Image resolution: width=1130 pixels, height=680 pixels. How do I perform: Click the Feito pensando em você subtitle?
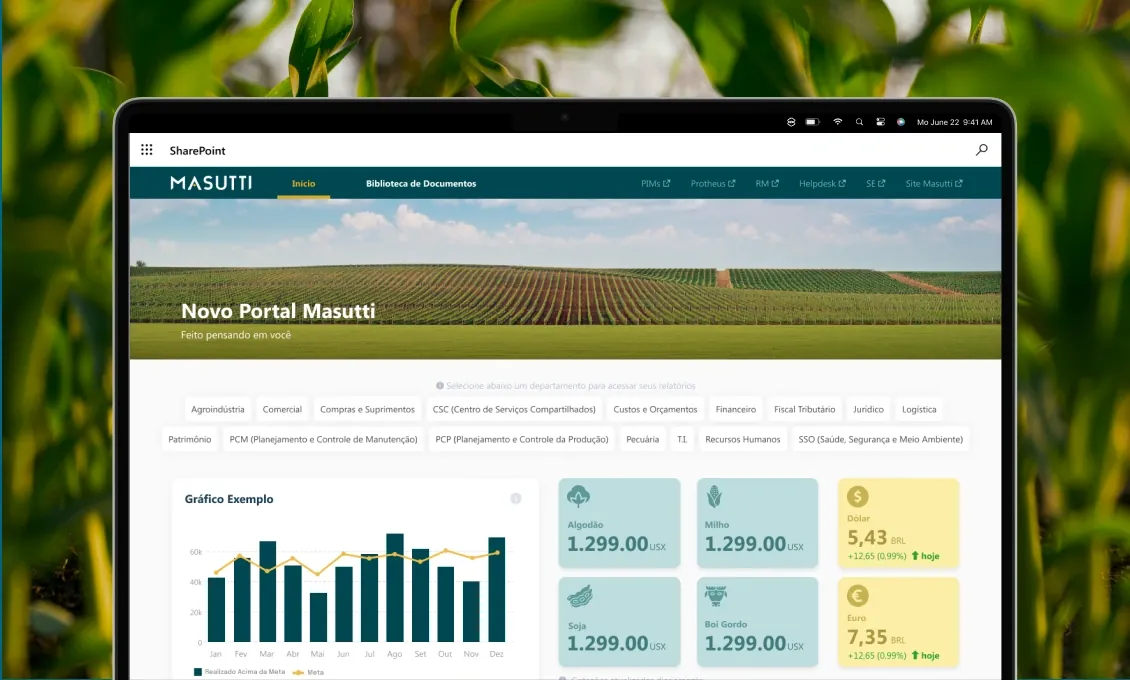[x=236, y=335]
